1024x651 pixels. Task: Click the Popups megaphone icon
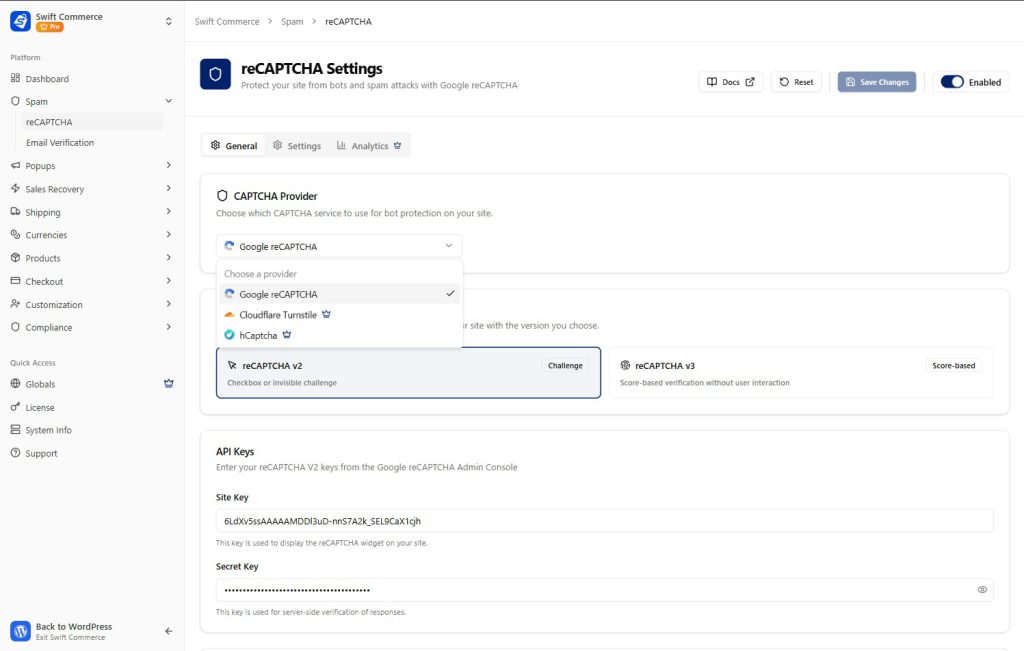point(15,166)
